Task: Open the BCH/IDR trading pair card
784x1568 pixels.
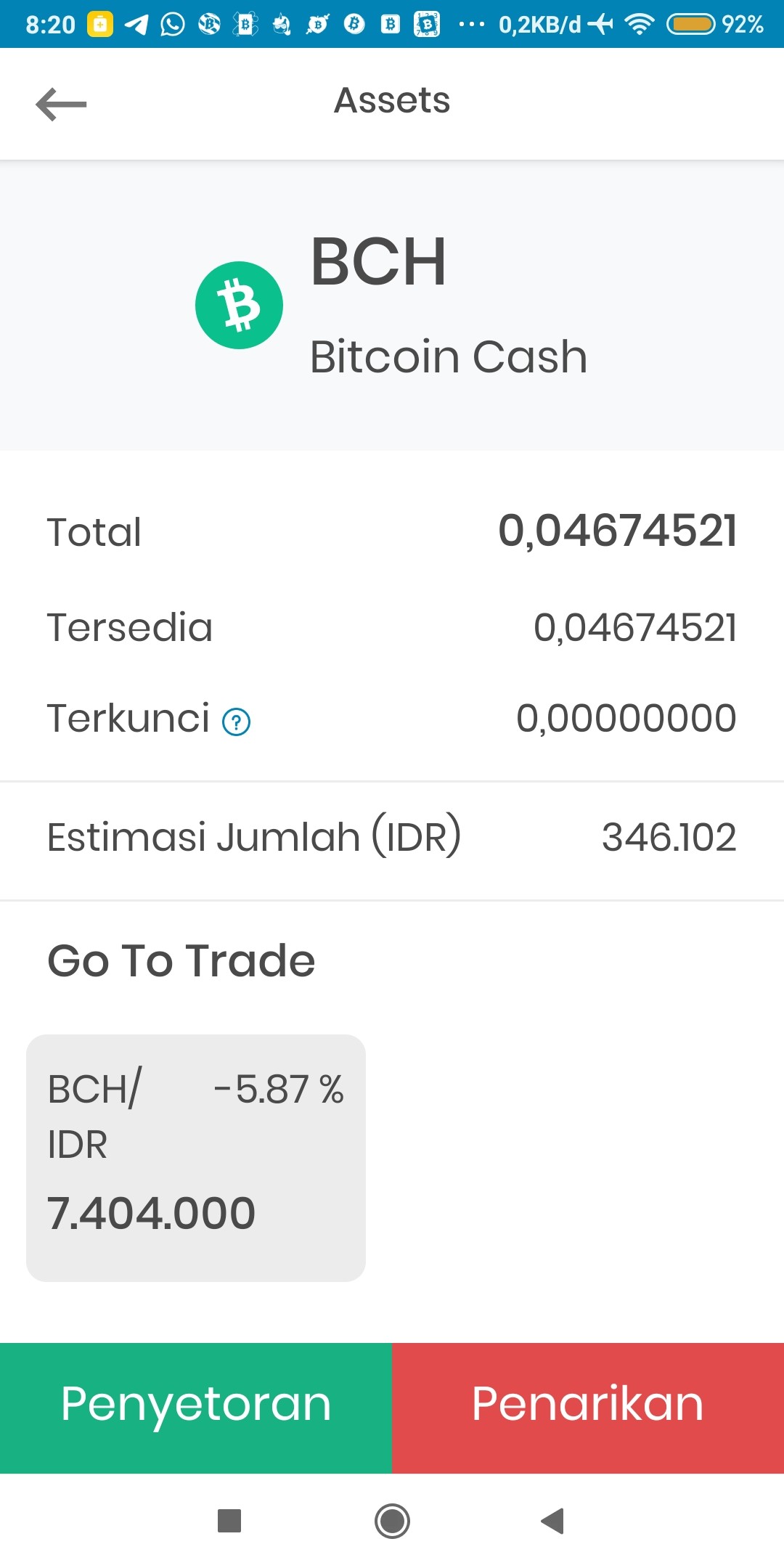Action: (x=196, y=1158)
